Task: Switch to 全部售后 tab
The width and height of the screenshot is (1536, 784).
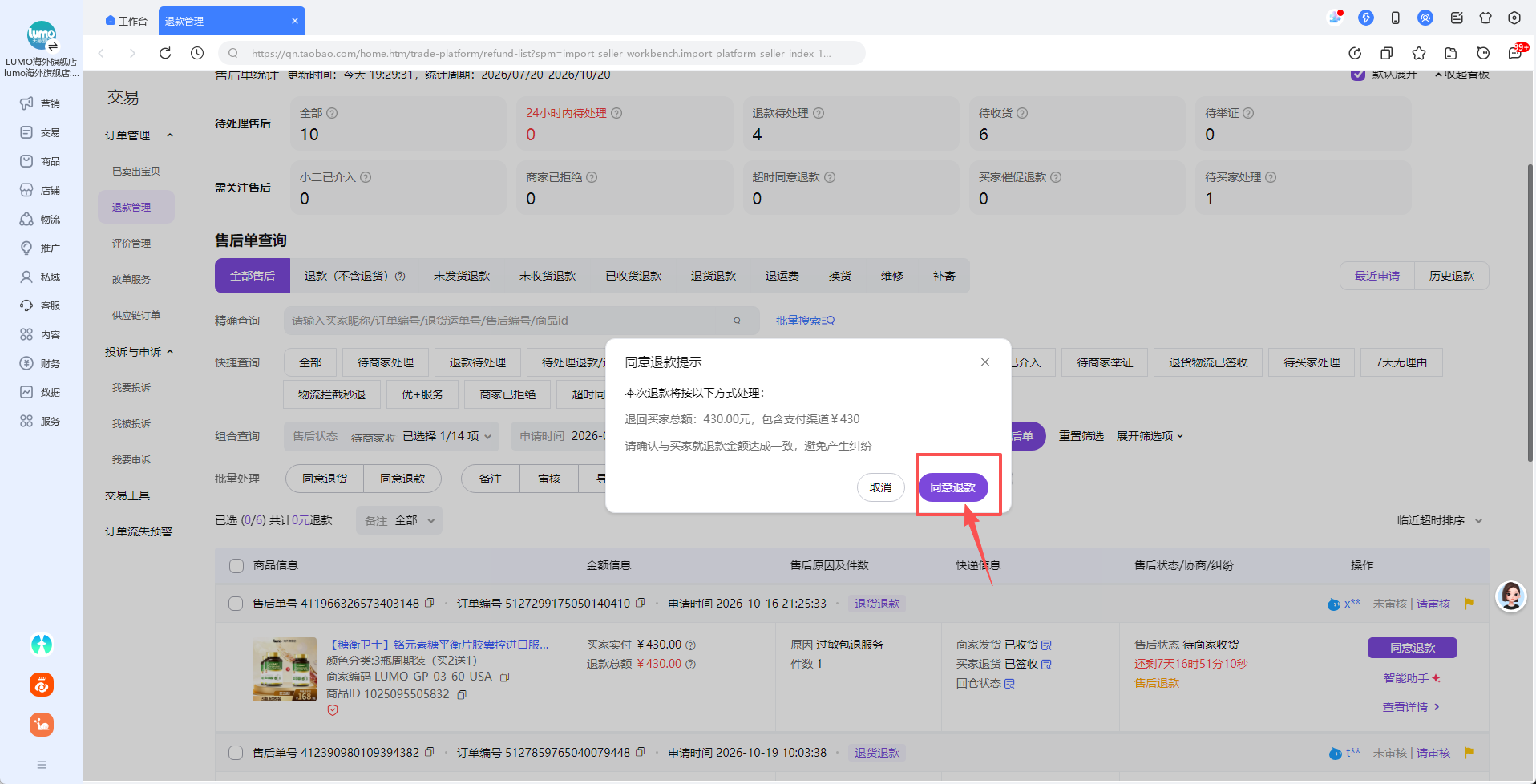Action: pos(253,276)
